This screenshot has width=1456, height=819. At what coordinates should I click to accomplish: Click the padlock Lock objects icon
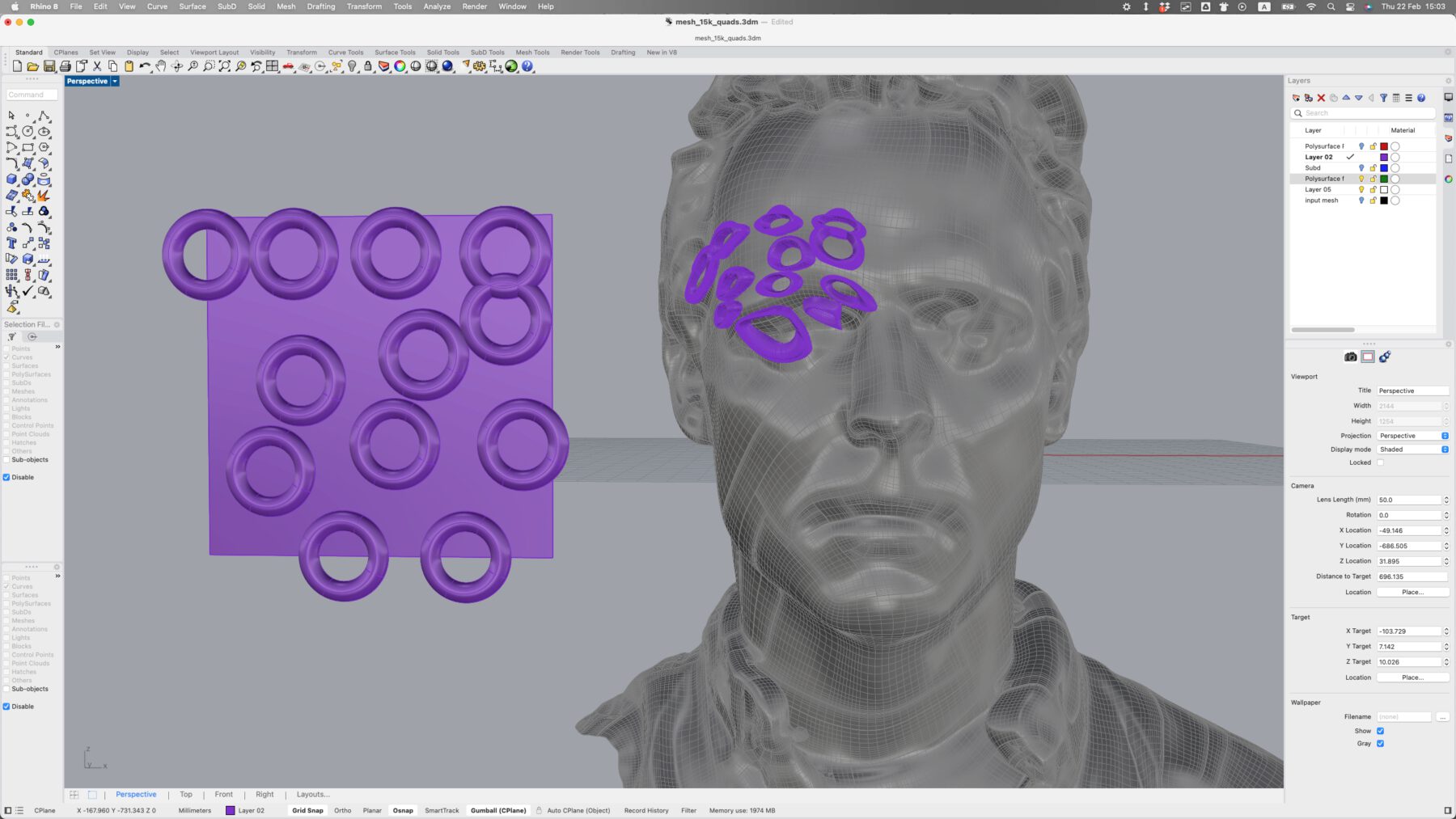(368, 66)
